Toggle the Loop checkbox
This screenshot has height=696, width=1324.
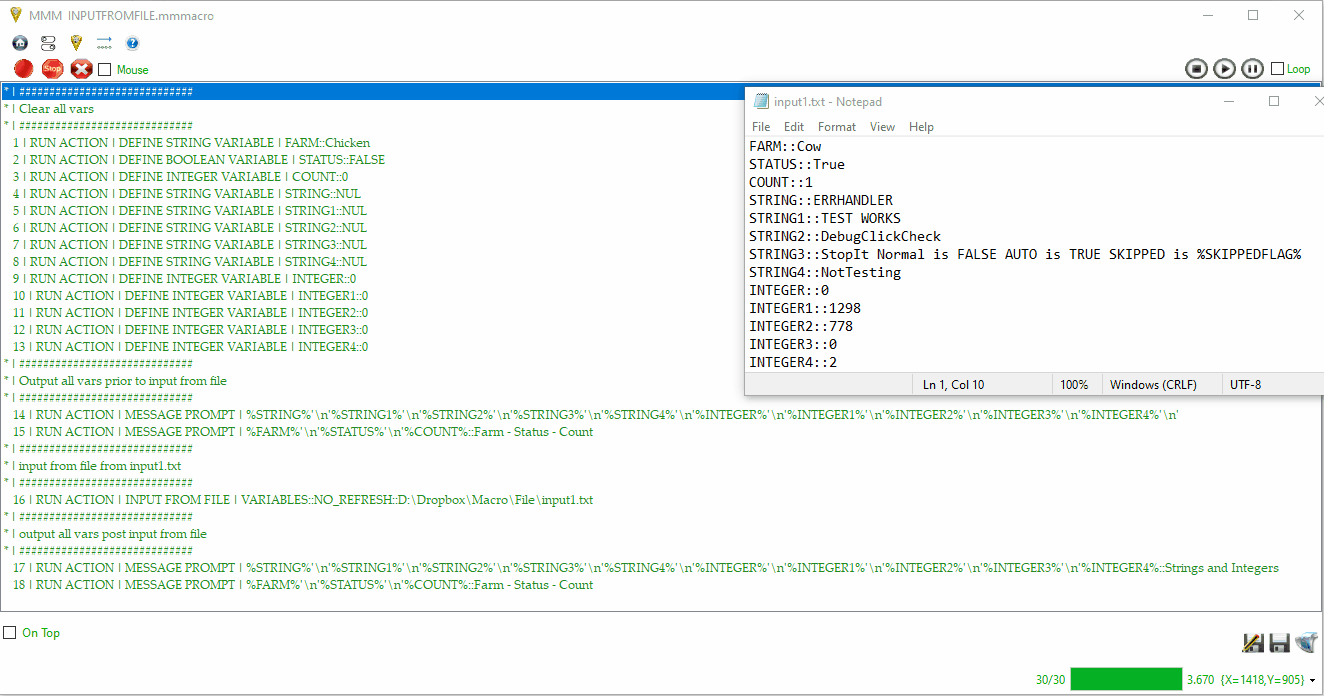coord(1277,69)
